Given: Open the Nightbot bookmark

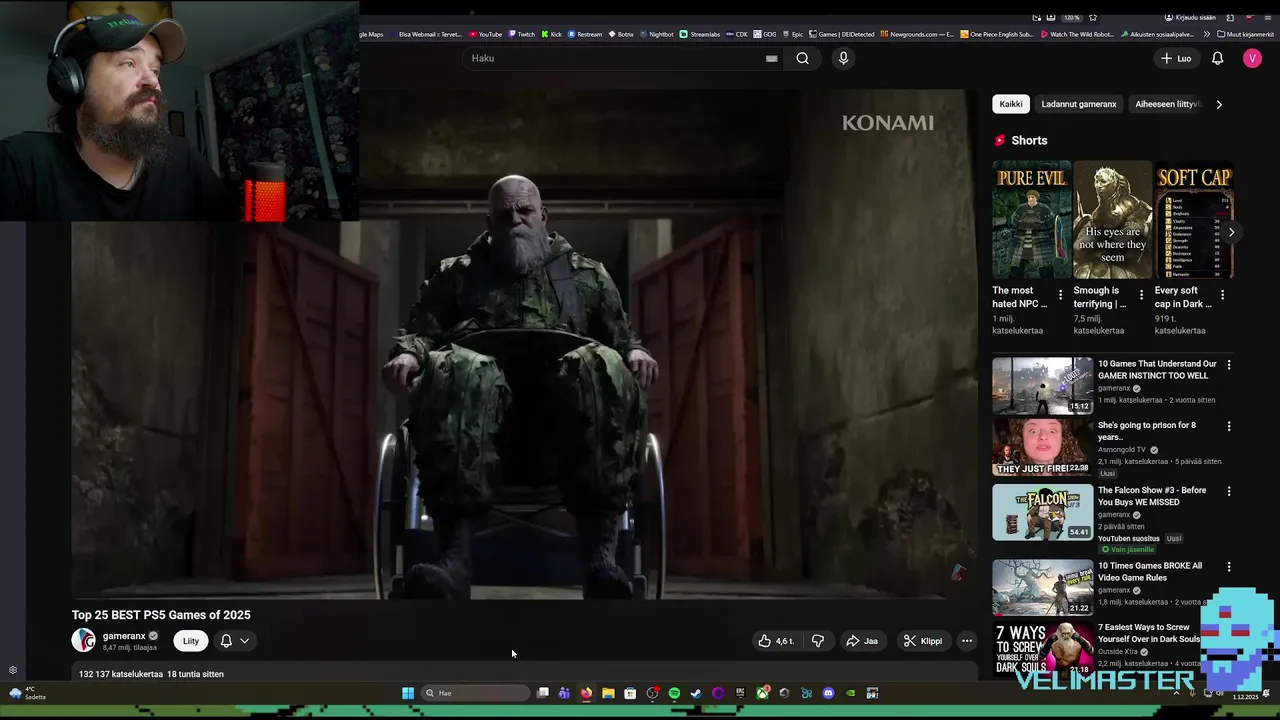Looking at the screenshot, I should [656, 34].
